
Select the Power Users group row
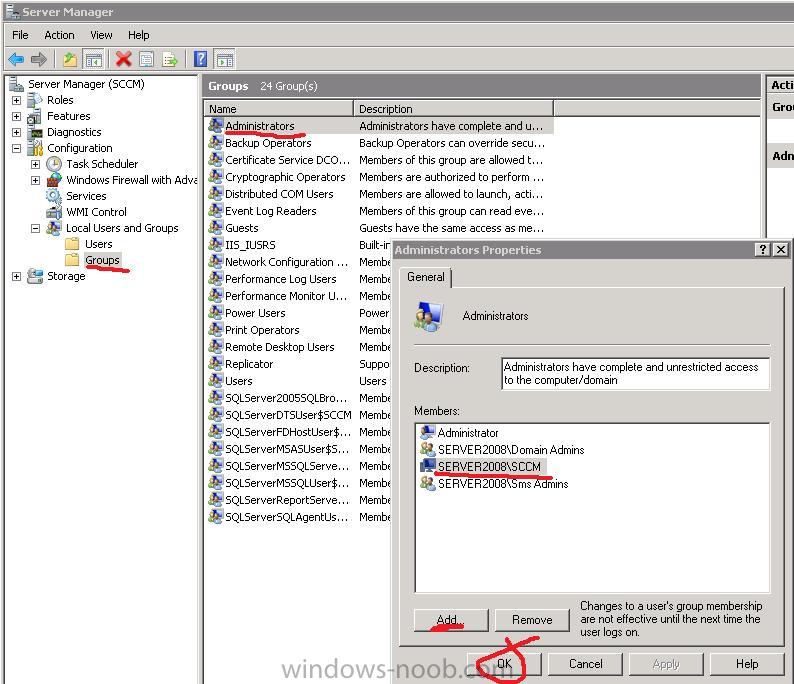(x=255, y=313)
